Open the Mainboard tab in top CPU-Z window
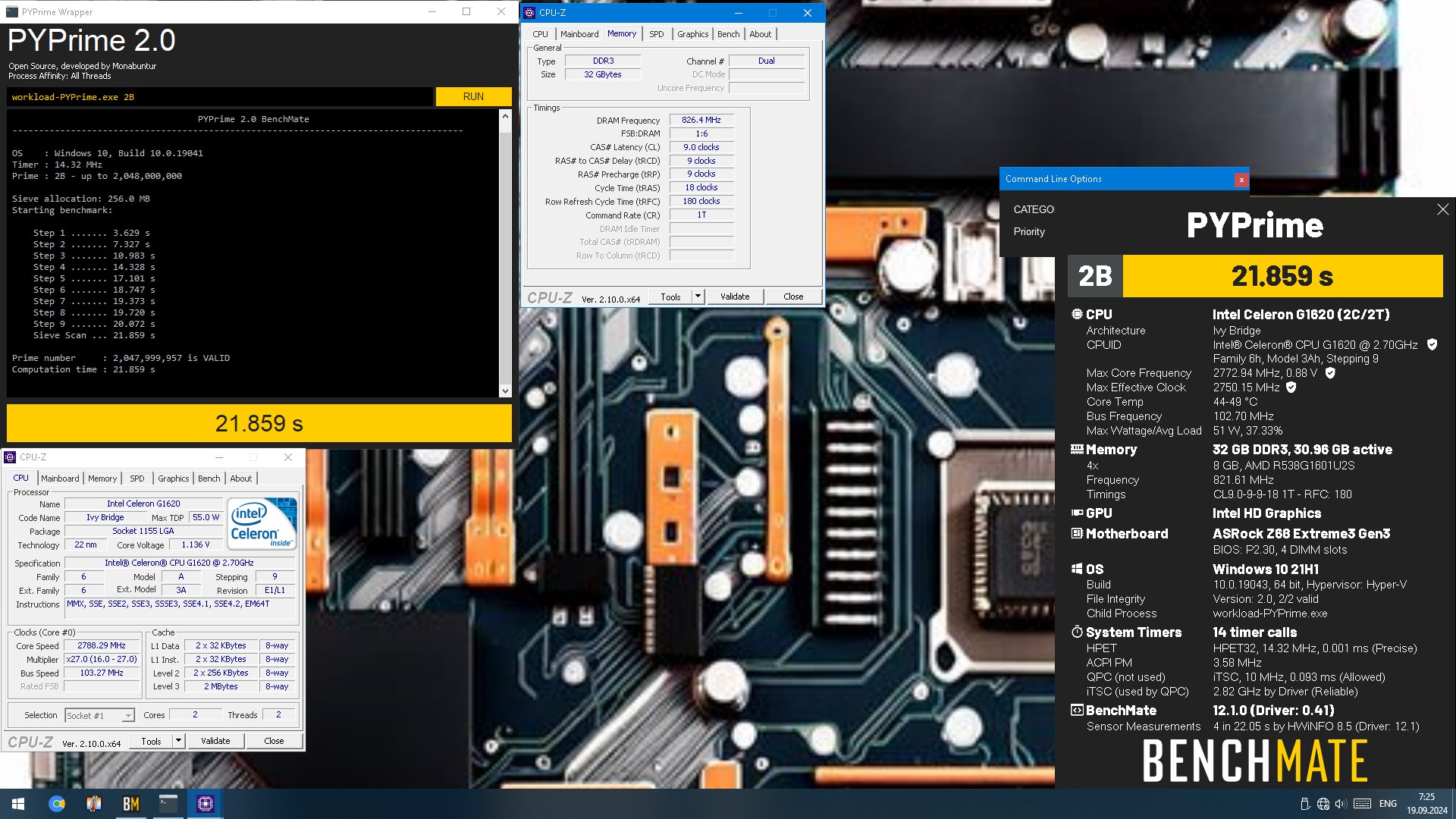The height and width of the screenshot is (819, 1456). pyautogui.click(x=579, y=34)
